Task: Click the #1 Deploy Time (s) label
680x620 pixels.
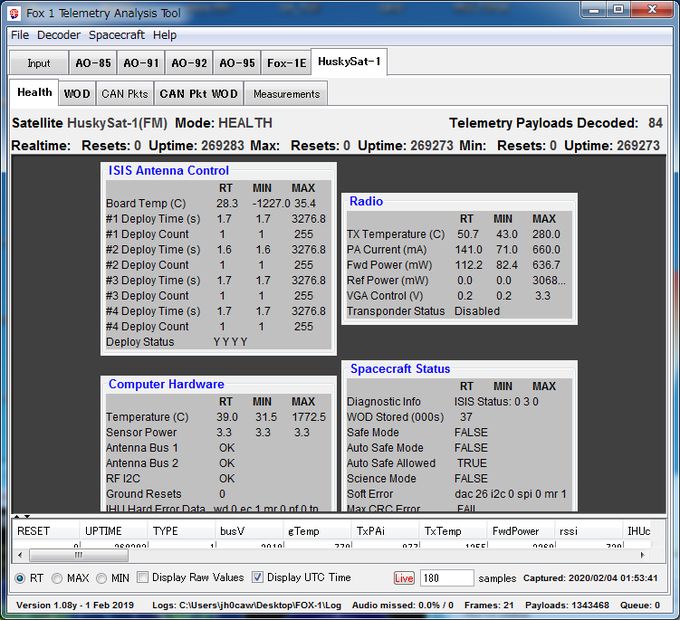Action: 153,219
